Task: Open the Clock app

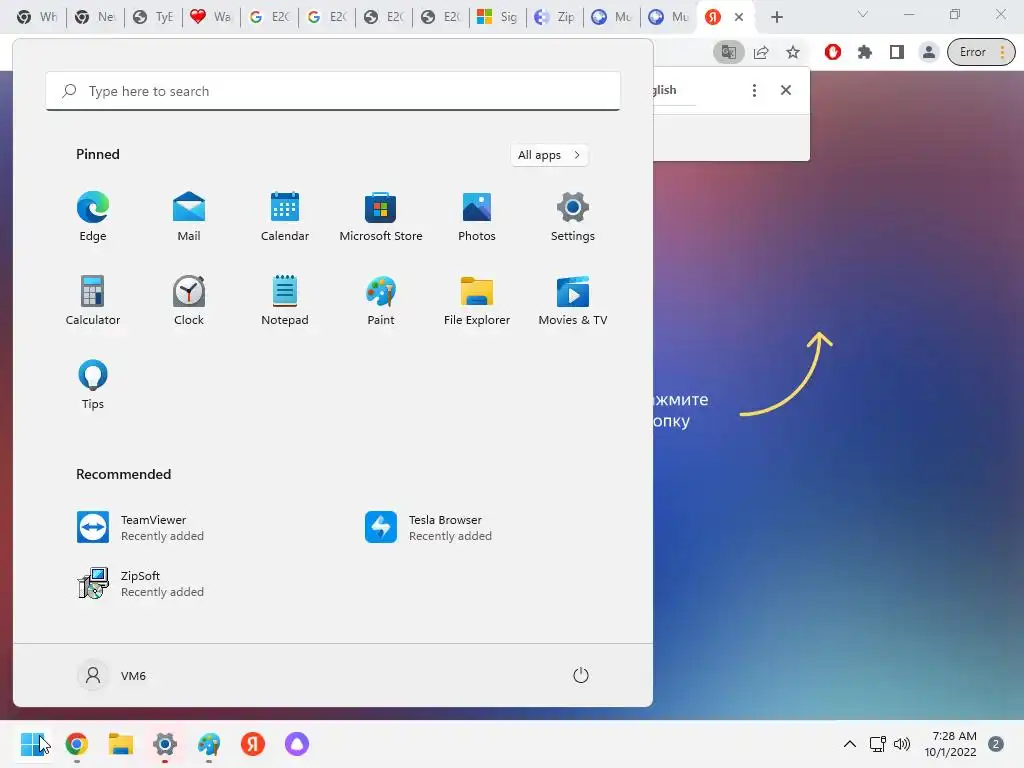Action: pyautogui.click(x=189, y=300)
